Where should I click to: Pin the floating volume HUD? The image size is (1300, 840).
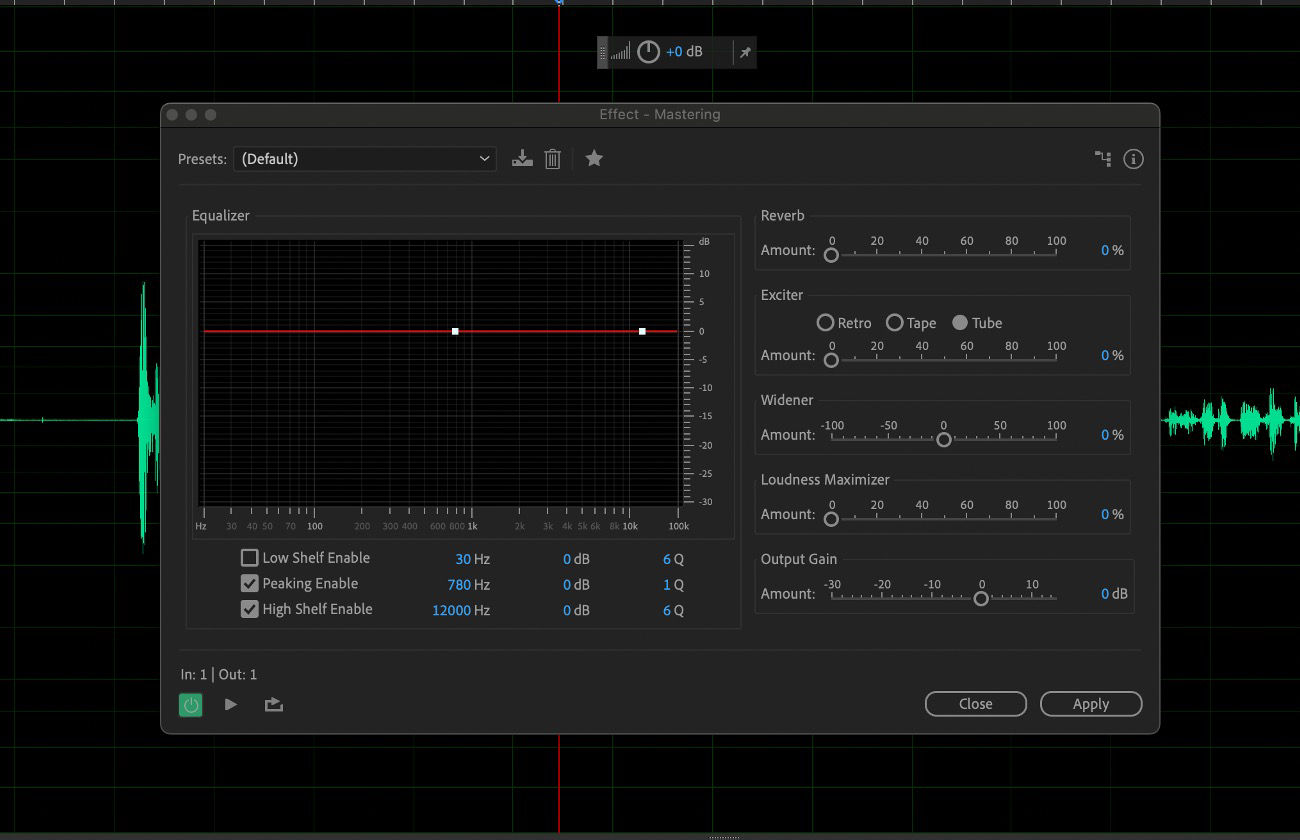pos(744,52)
